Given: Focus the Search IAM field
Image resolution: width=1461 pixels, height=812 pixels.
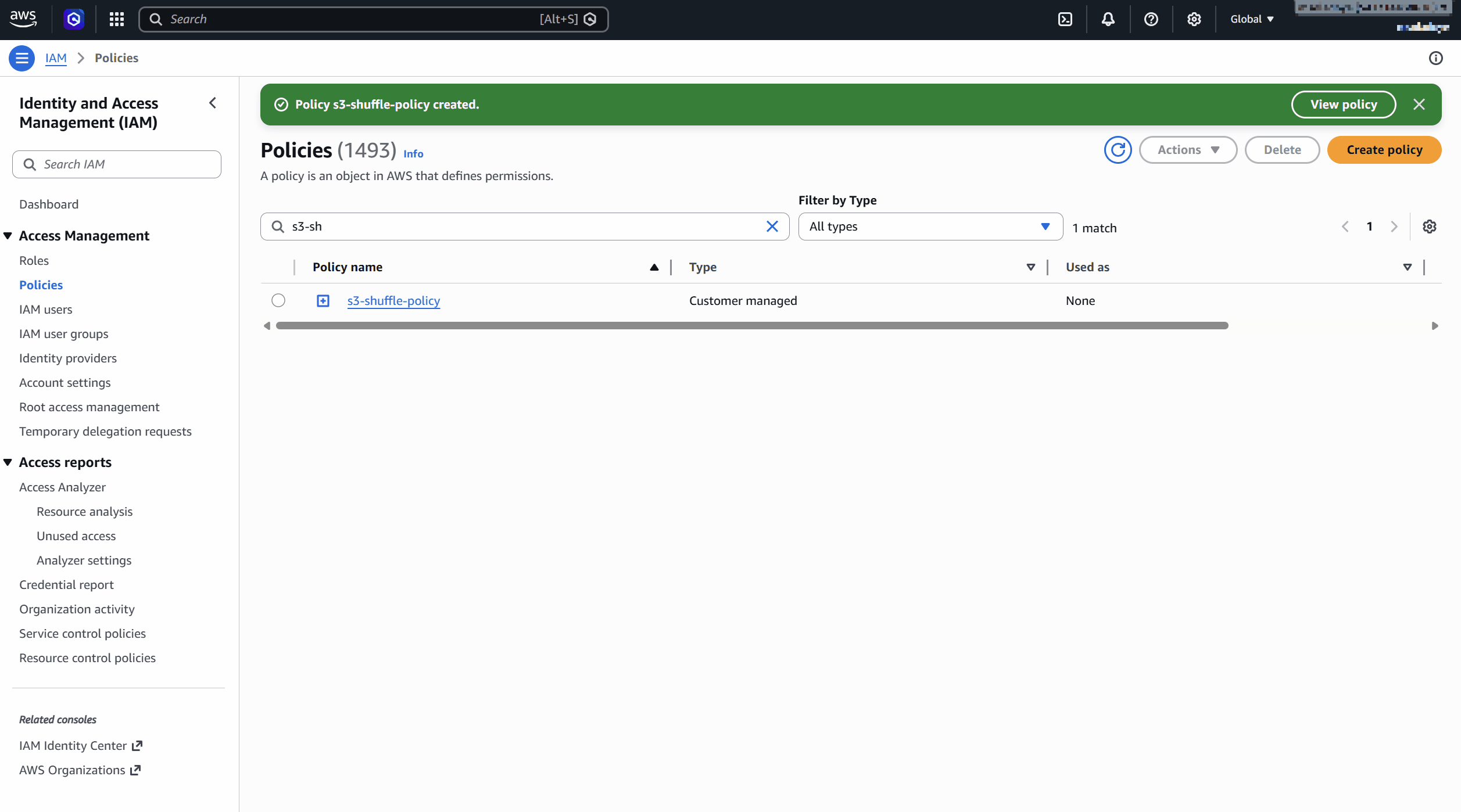Looking at the screenshot, I should 117,164.
